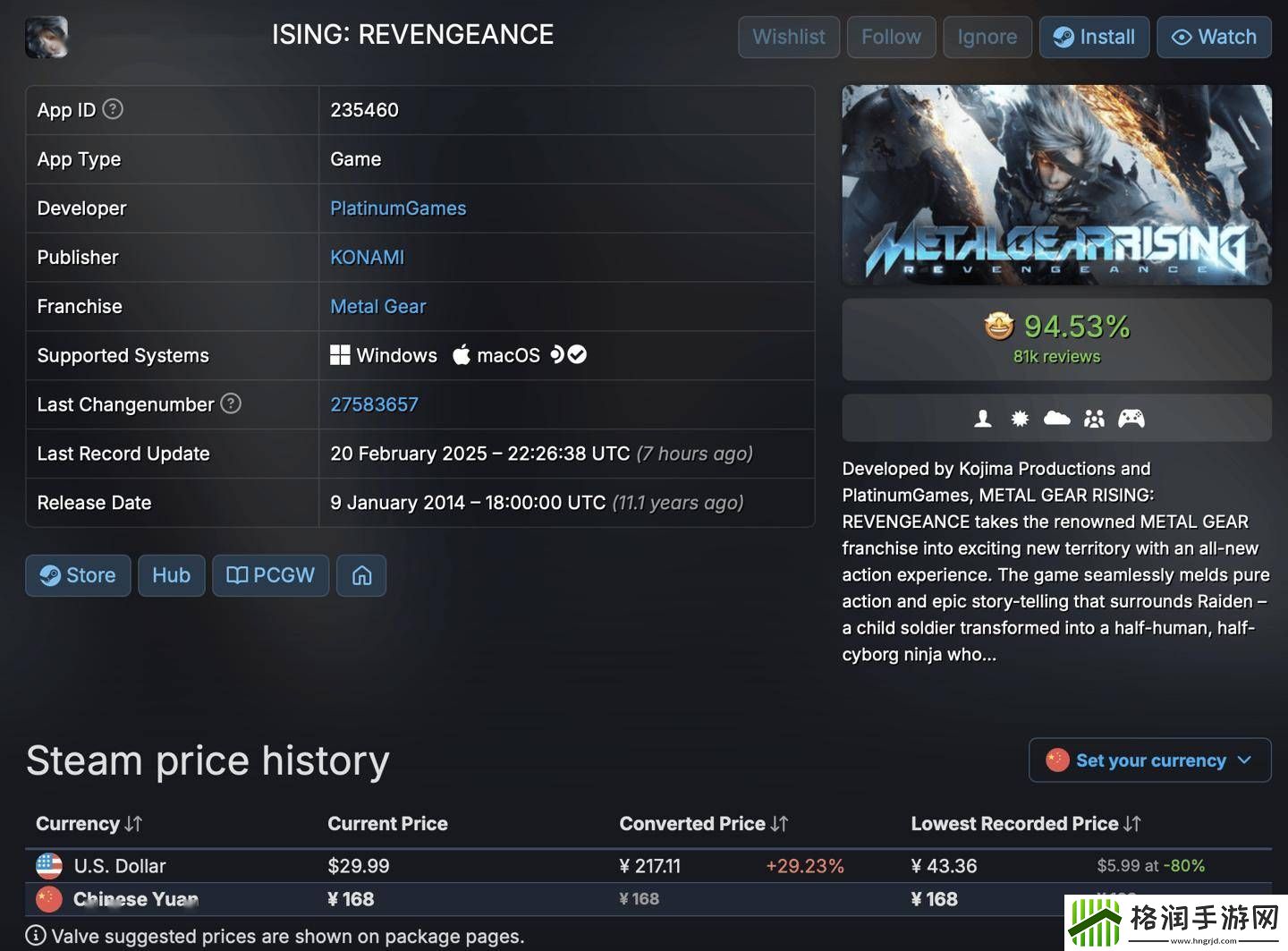The height and width of the screenshot is (951, 1288).
Task: Click the multiplayer group icon
Action: click(1094, 419)
